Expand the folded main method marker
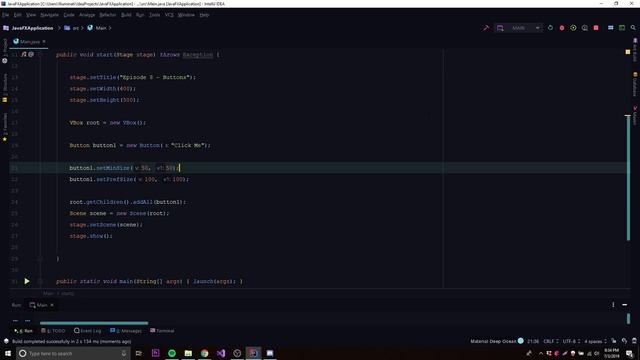This screenshot has height=360, width=640. (40, 281)
